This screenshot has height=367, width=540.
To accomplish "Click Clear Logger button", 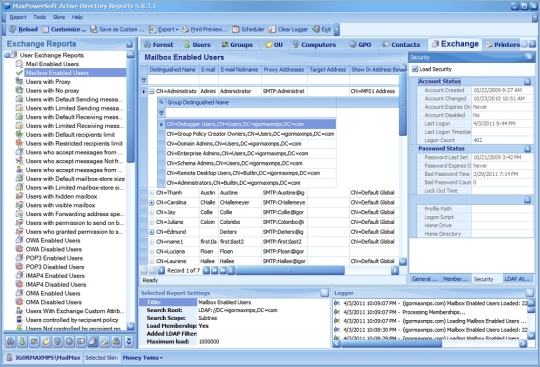I will click(288, 30).
